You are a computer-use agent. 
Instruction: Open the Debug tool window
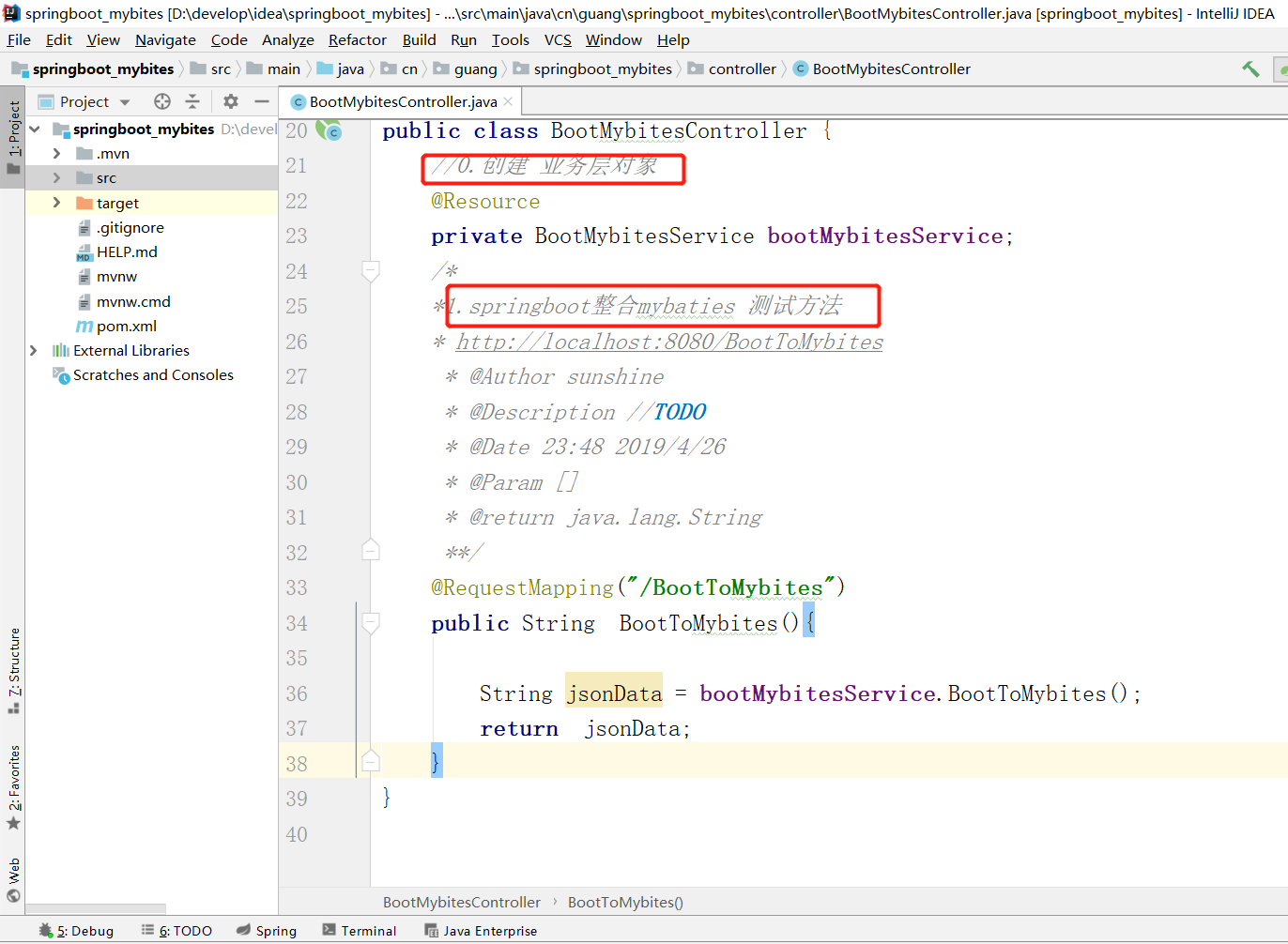[76, 931]
